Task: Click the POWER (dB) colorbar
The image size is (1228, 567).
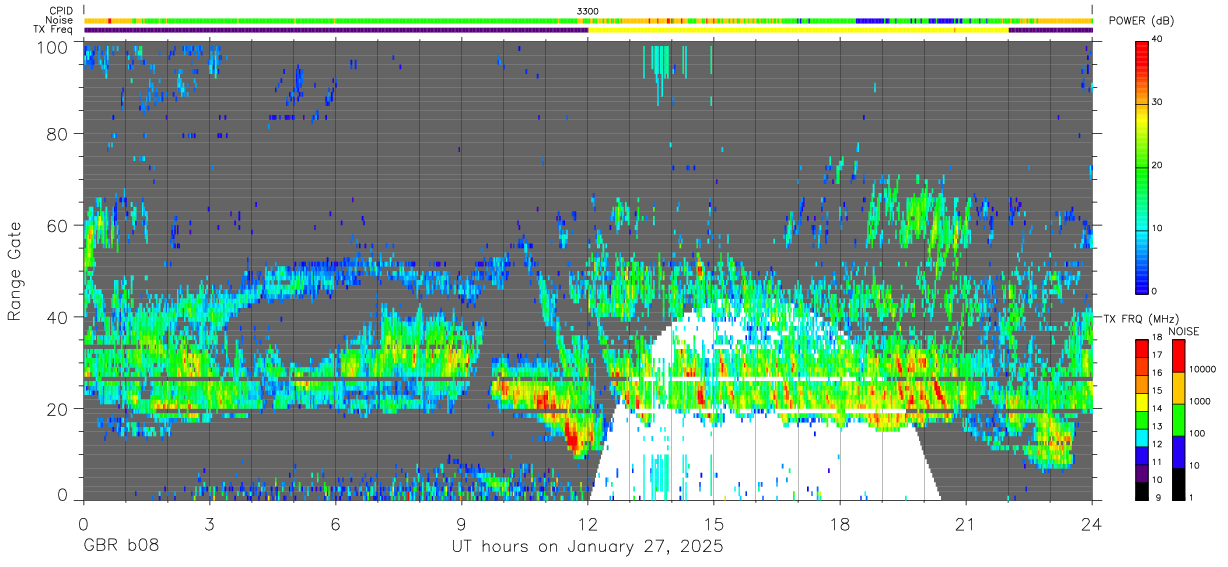Action: click(1142, 166)
